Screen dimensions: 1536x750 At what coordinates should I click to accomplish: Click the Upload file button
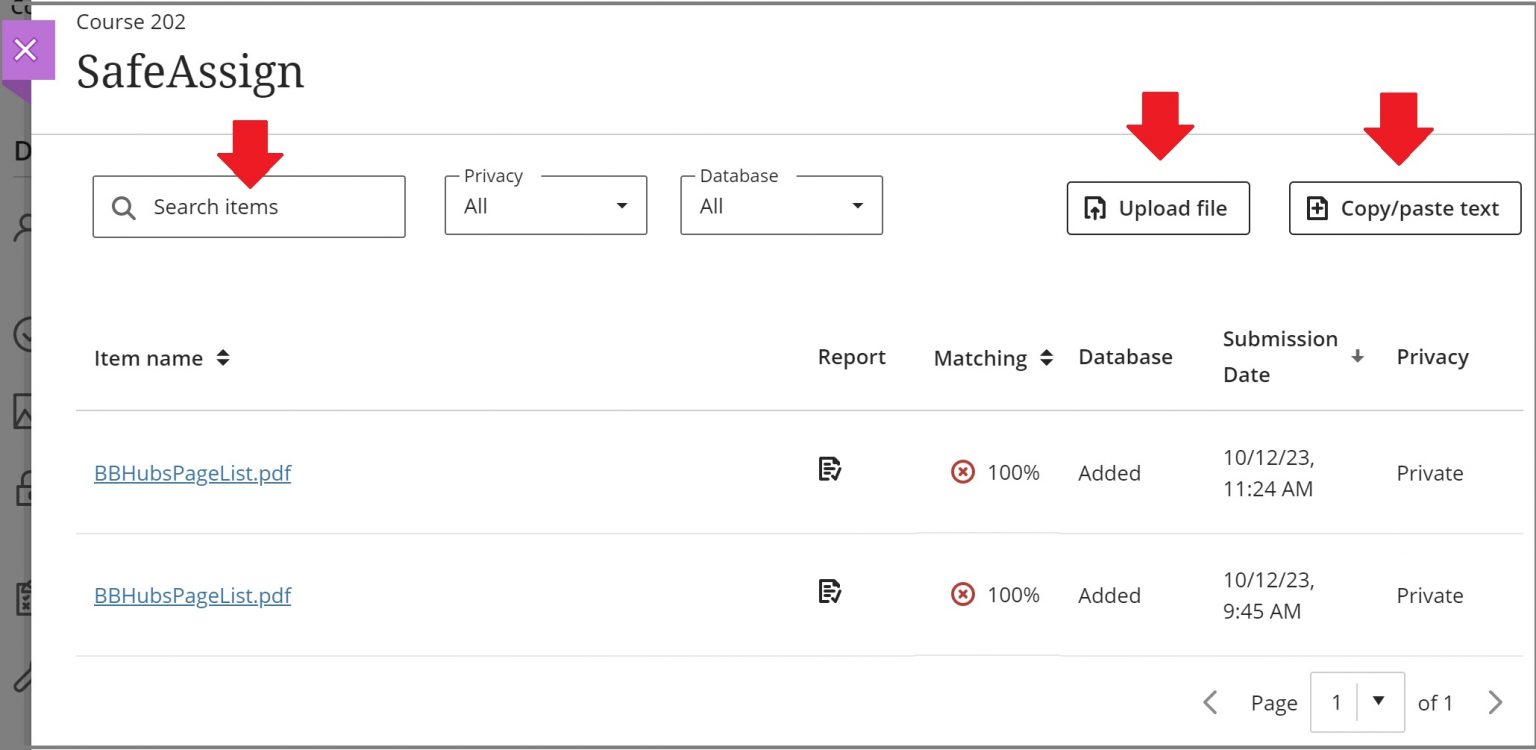point(1157,208)
